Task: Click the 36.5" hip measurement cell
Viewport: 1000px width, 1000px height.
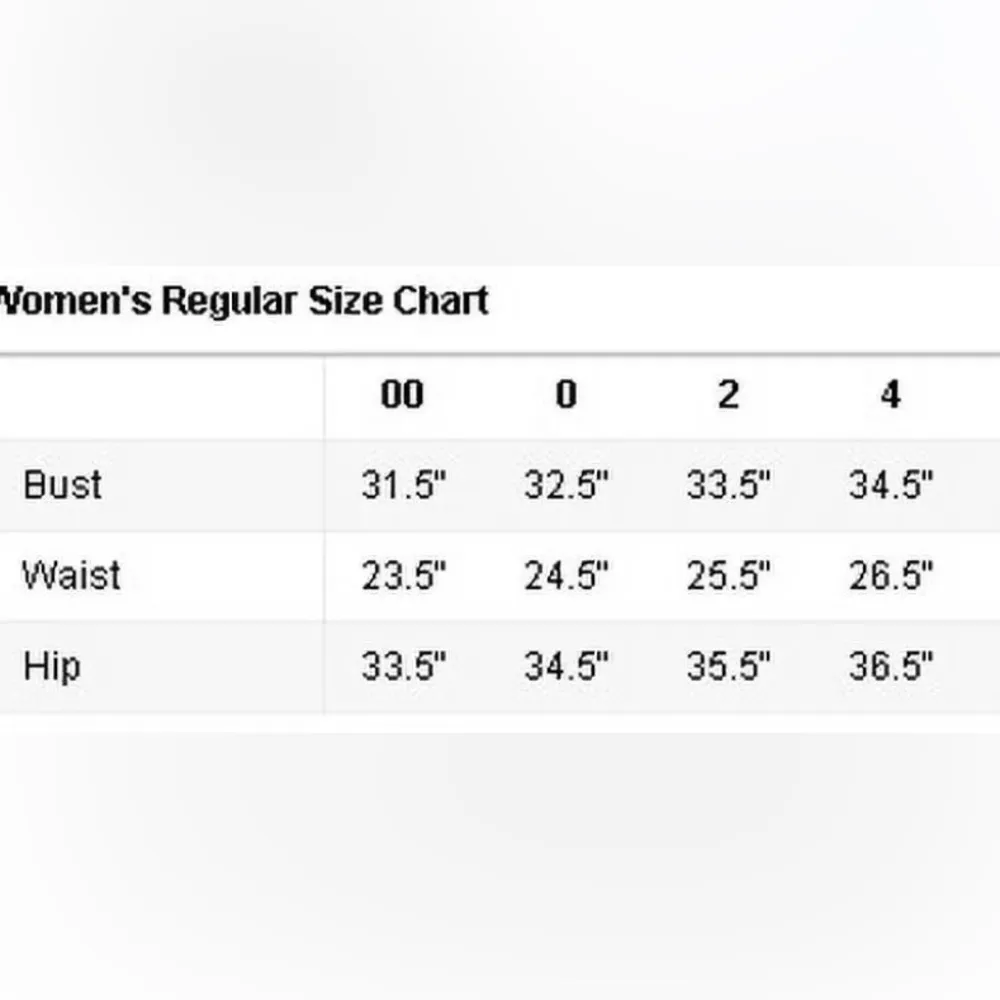Action: click(x=891, y=666)
